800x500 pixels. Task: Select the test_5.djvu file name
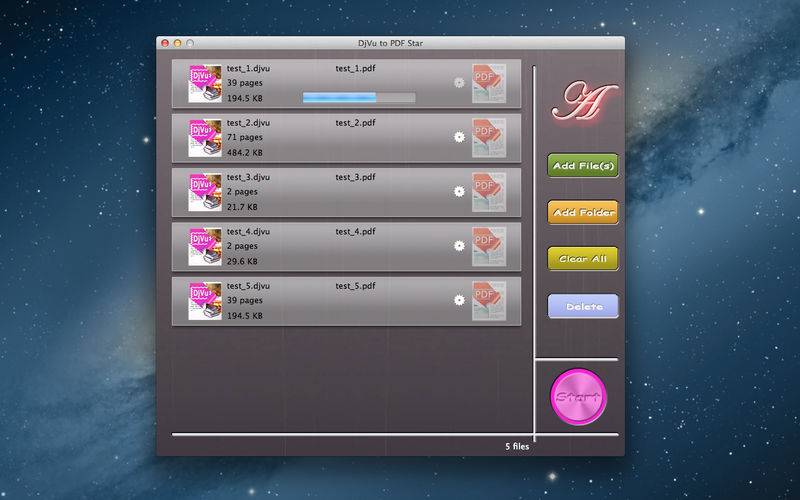248,286
